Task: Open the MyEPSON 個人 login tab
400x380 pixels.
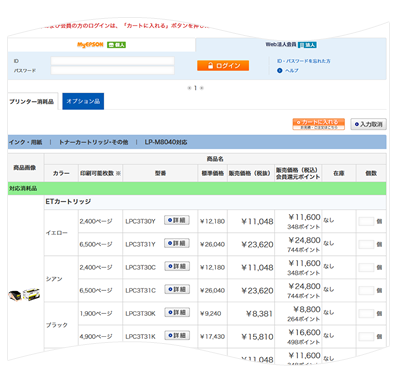Action: 101,45
